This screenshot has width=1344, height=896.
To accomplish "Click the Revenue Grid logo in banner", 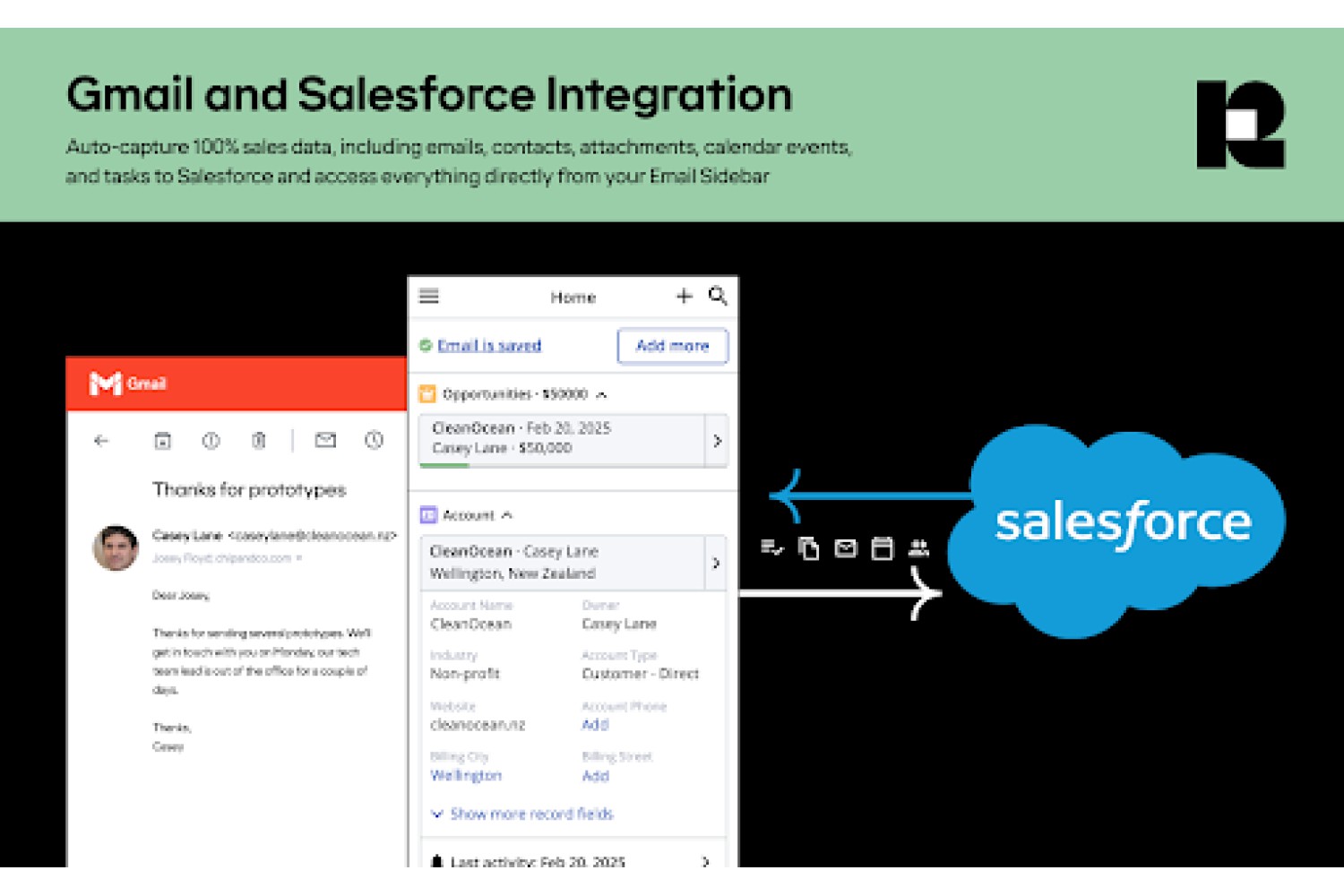I will 1241,125.
